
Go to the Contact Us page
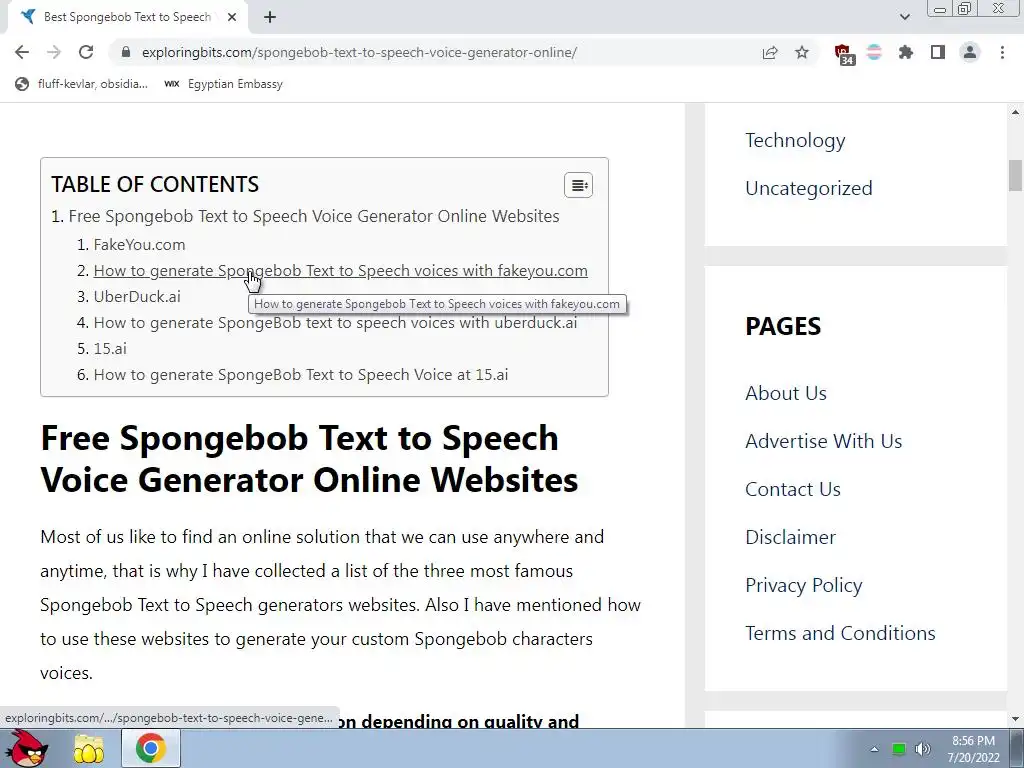(793, 489)
